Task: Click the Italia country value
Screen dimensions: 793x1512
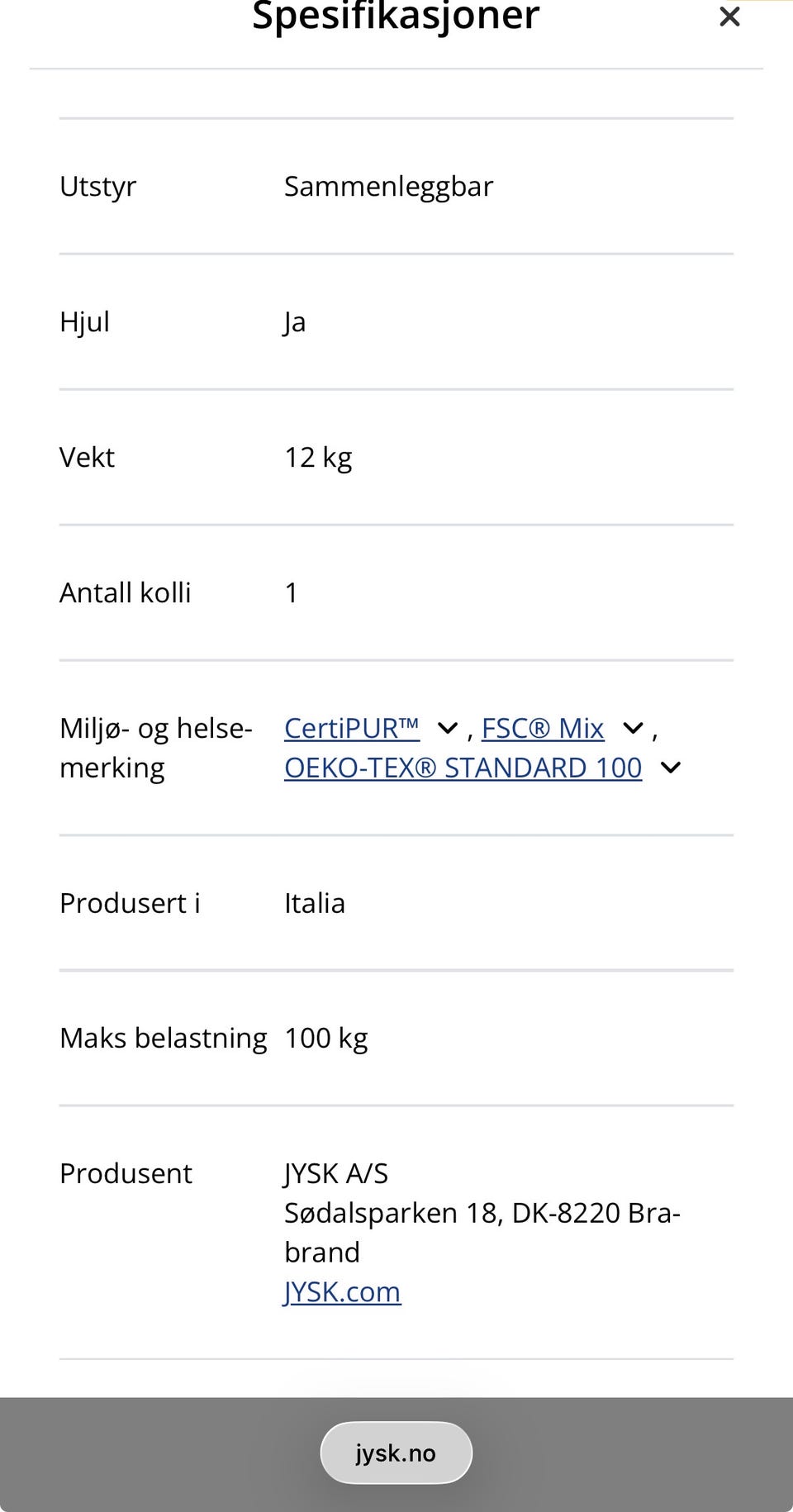Action: (315, 903)
